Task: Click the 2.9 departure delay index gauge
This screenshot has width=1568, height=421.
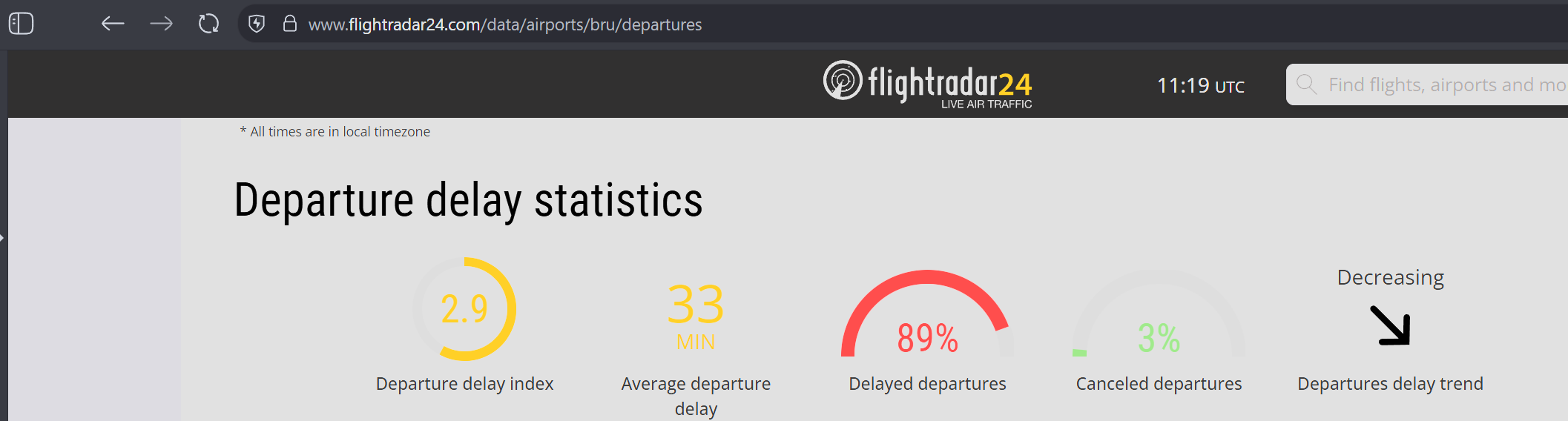Action: click(464, 309)
